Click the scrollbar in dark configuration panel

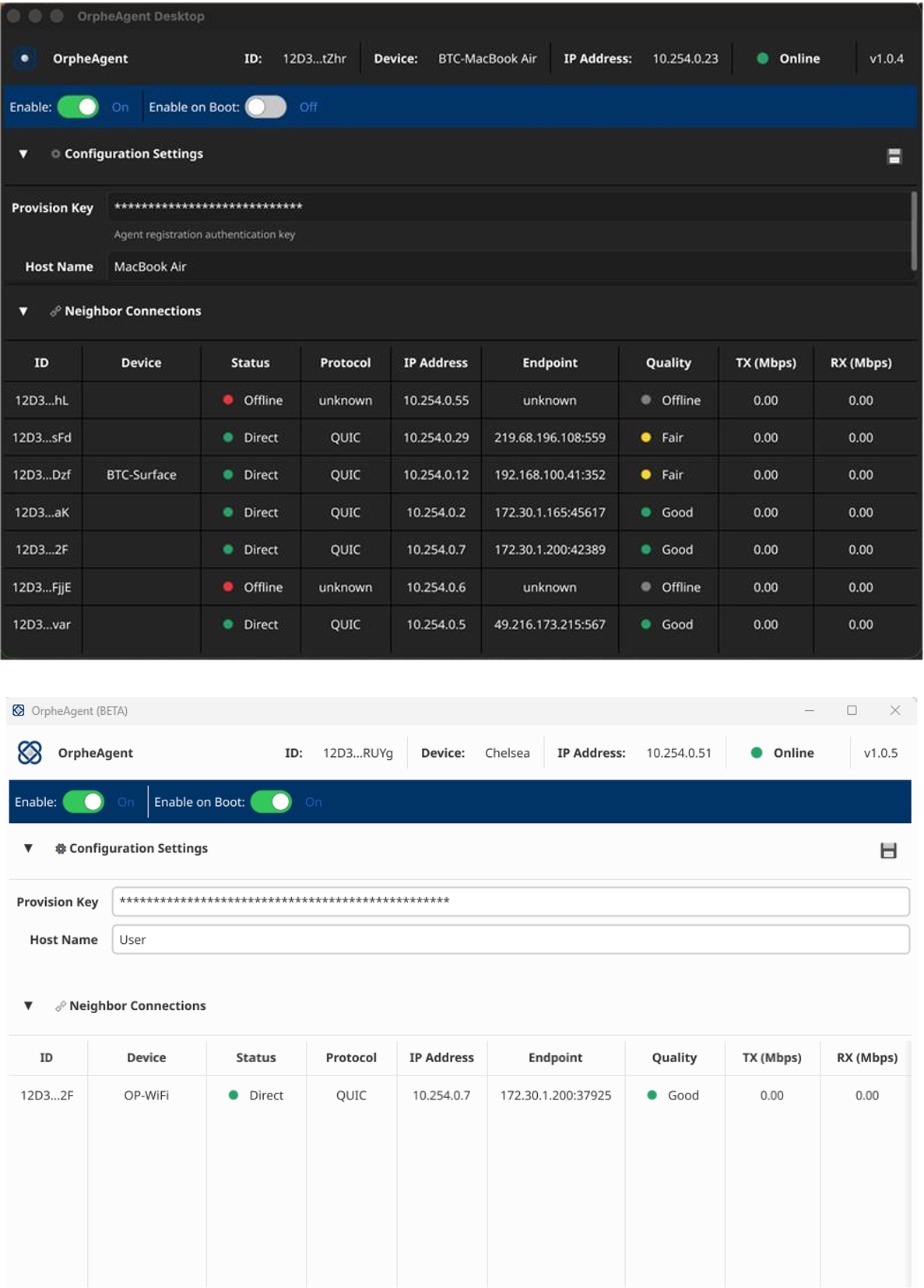tap(914, 231)
